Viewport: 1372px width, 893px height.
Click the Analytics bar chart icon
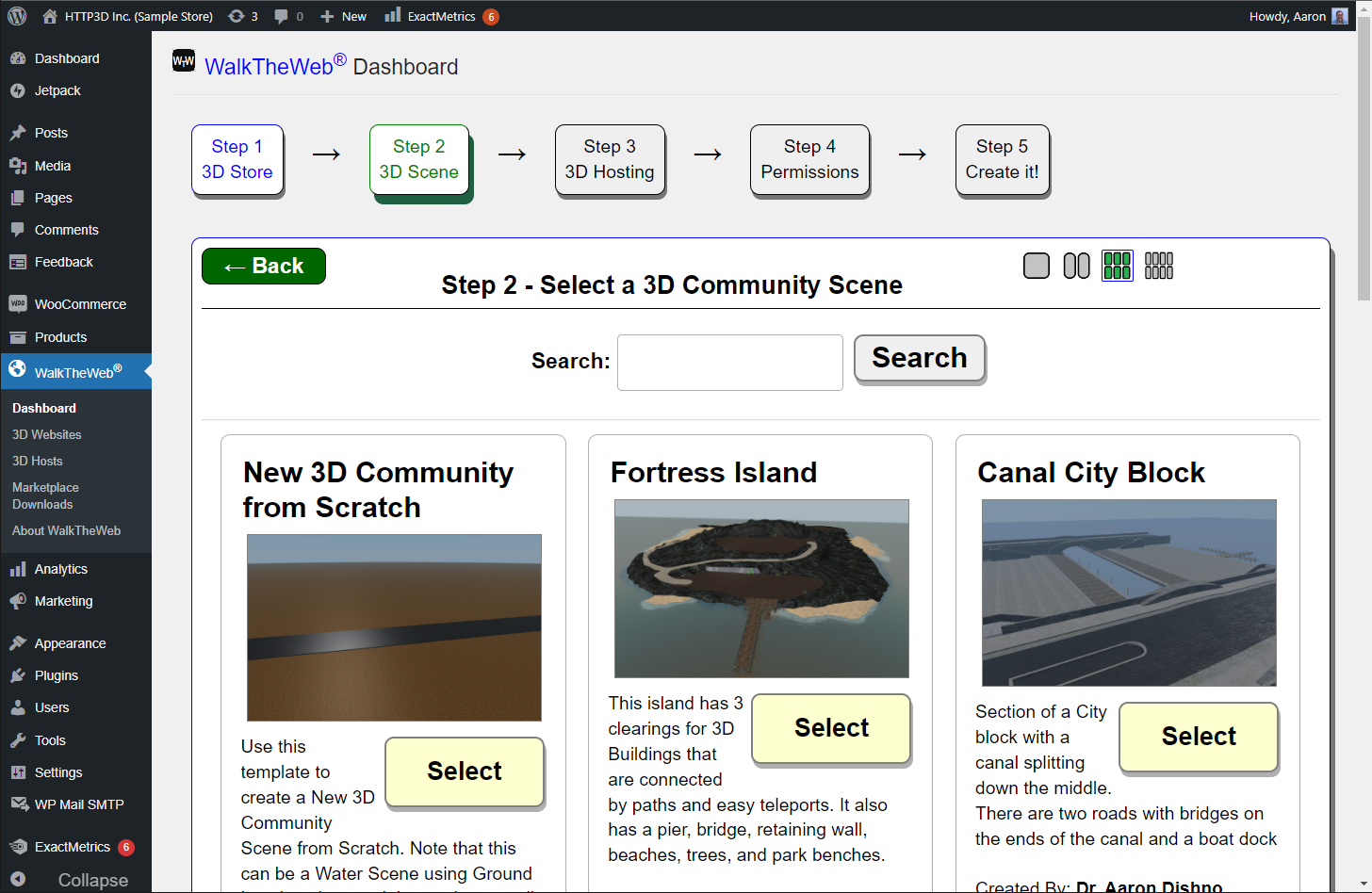18,569
